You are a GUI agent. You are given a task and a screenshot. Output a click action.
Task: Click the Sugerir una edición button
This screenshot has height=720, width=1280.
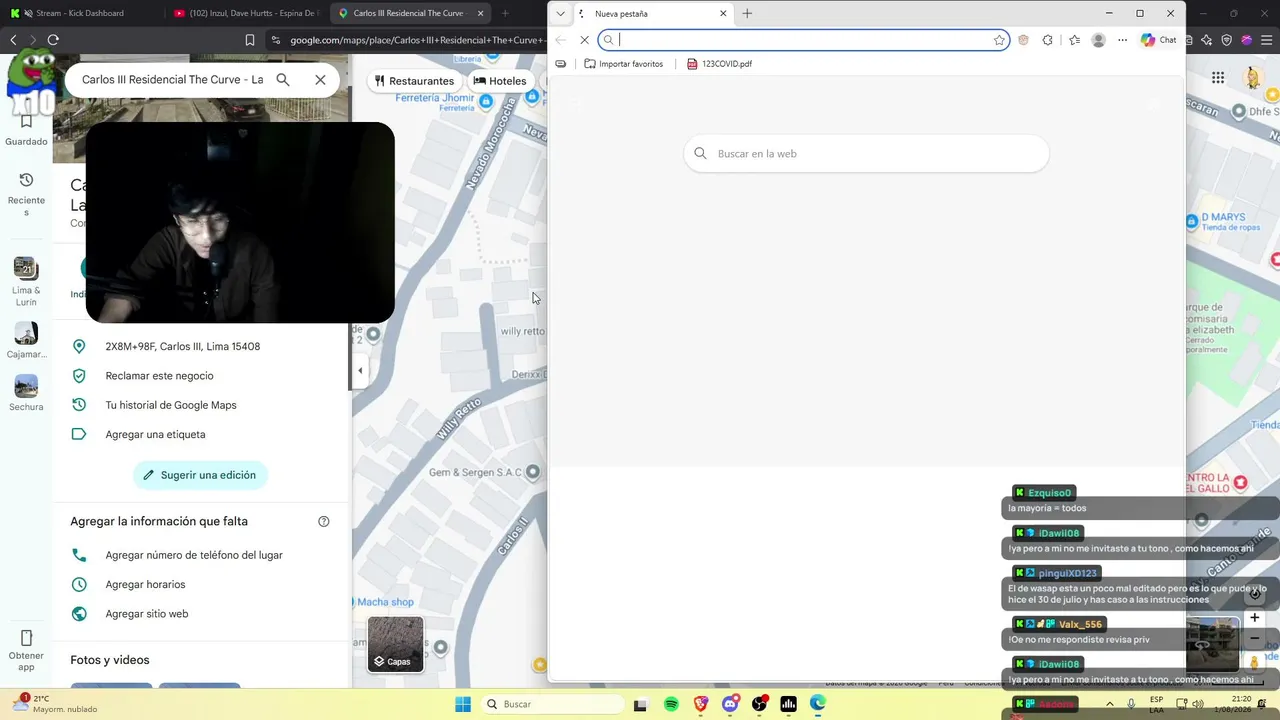[200, 475]
